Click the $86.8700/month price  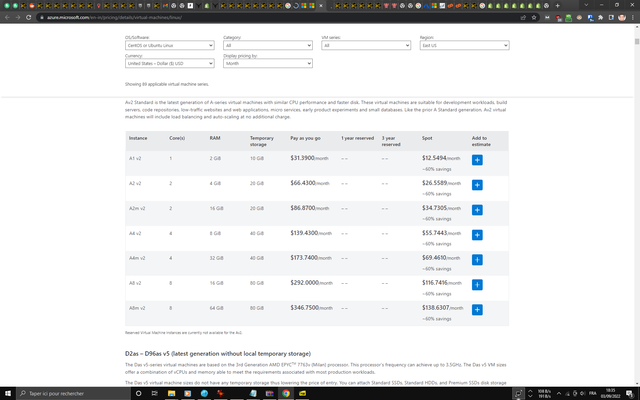click(310, 208)
